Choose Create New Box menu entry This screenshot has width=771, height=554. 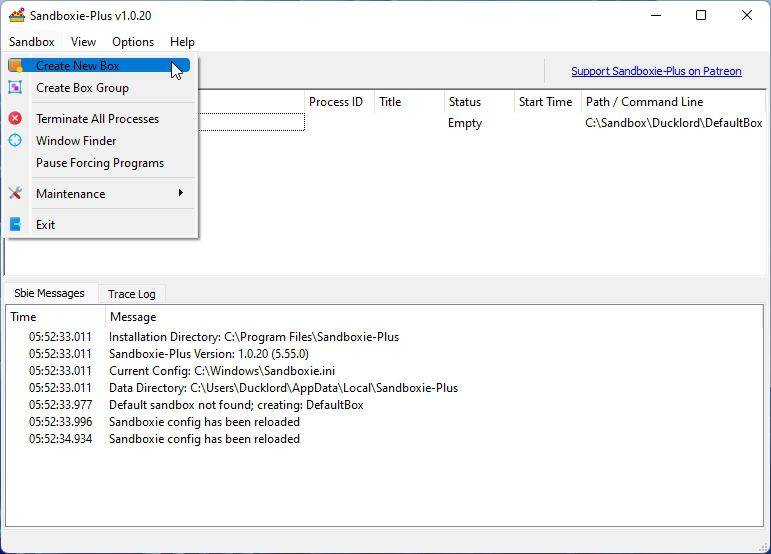pos(99,65)
